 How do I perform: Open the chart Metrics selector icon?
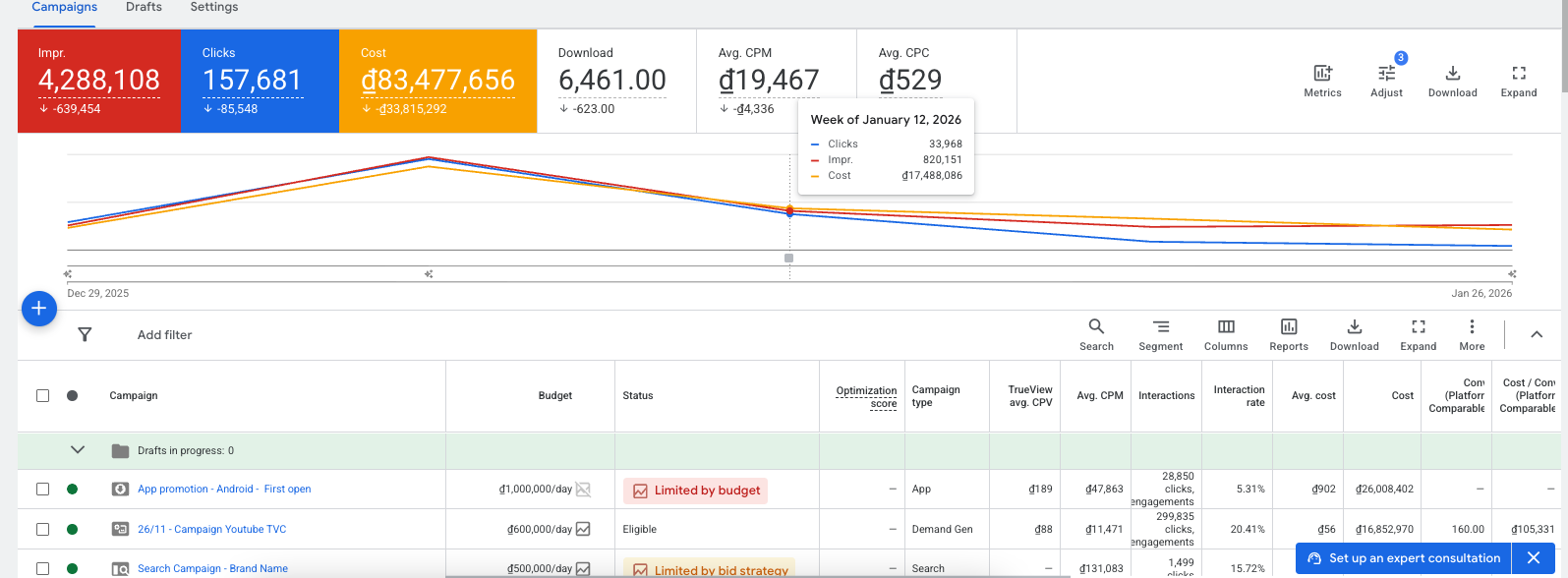(x=1322, y=74)
